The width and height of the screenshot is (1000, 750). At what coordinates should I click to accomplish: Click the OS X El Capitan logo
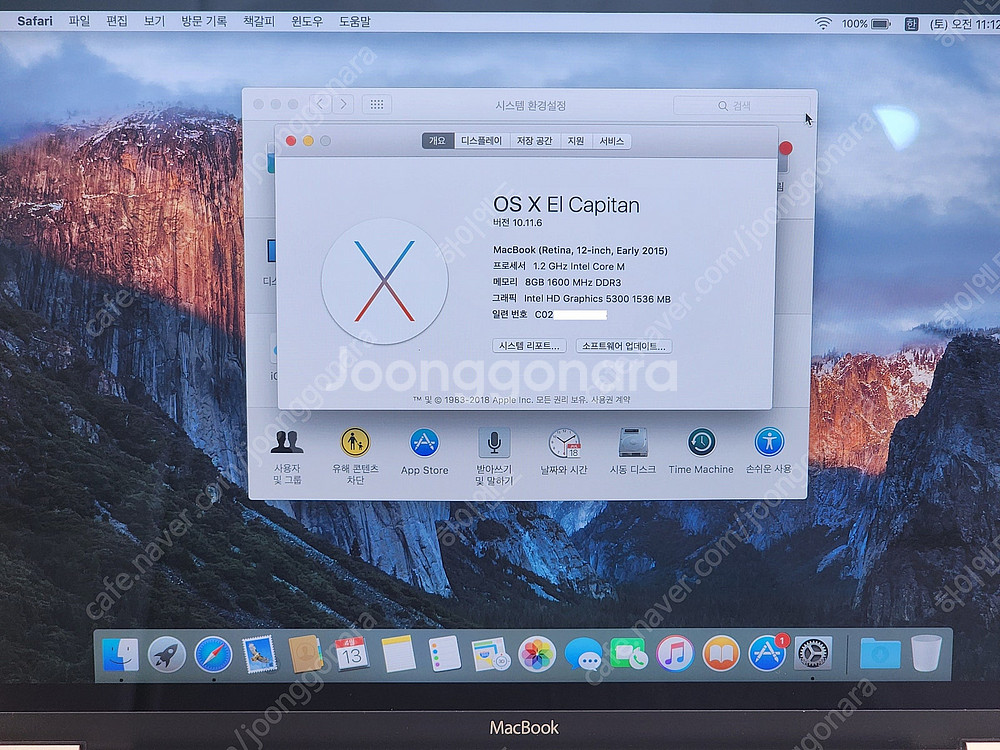tap(384, 281)
